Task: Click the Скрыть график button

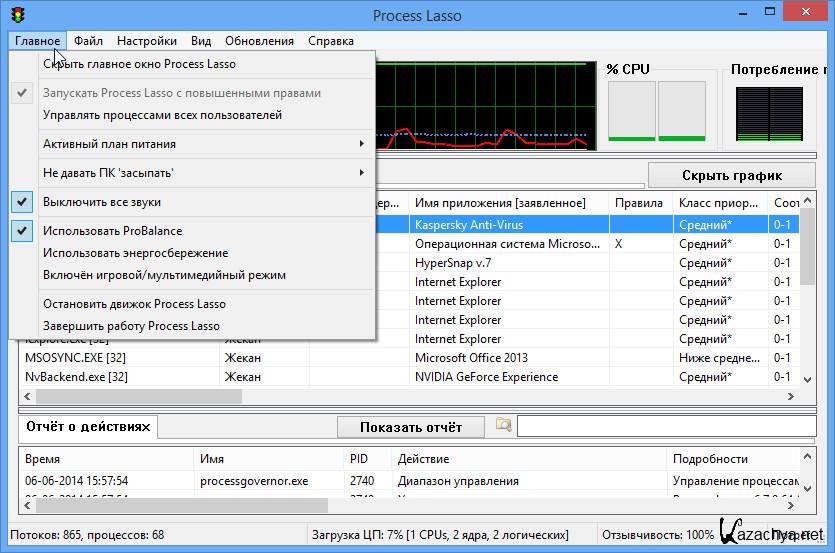Action: (x=732, y=175)
